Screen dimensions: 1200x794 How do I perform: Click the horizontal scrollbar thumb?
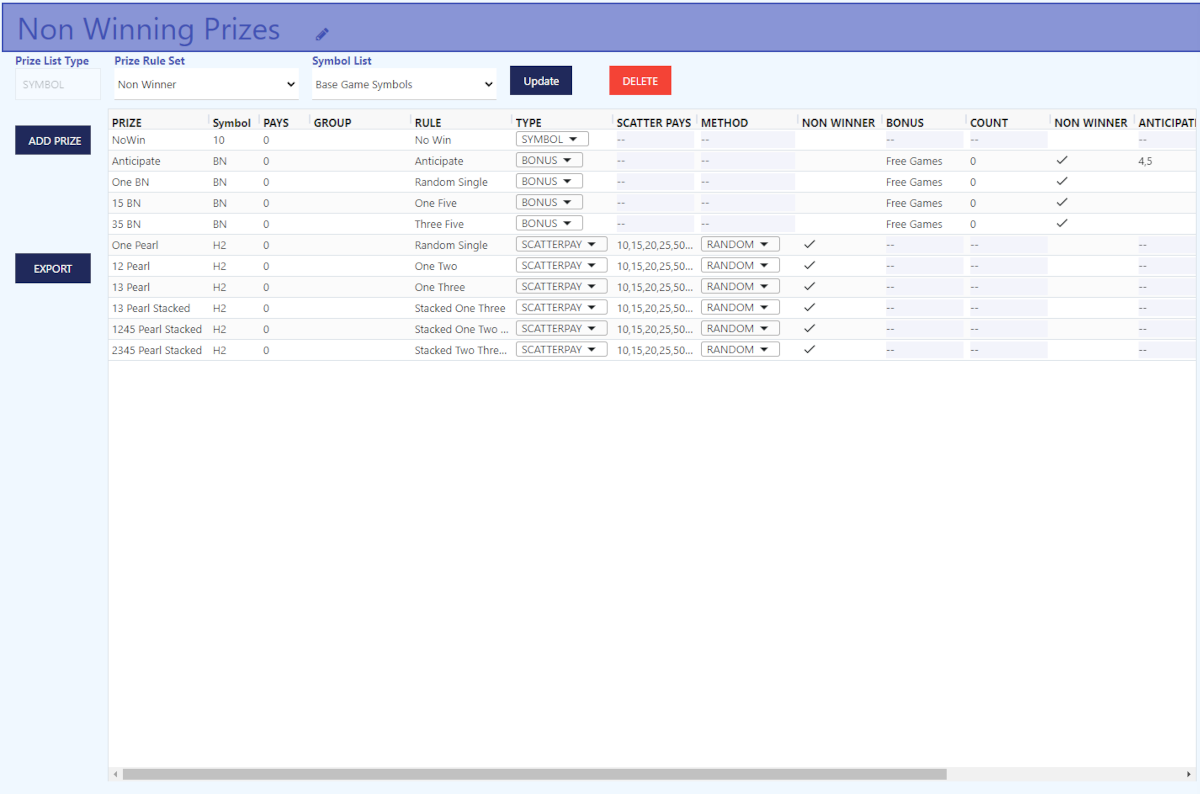coord(534,774)
